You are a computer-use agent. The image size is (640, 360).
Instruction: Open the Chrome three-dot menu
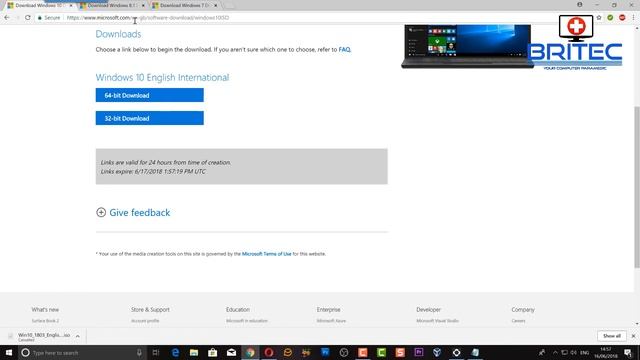click(x=633, y=18)
